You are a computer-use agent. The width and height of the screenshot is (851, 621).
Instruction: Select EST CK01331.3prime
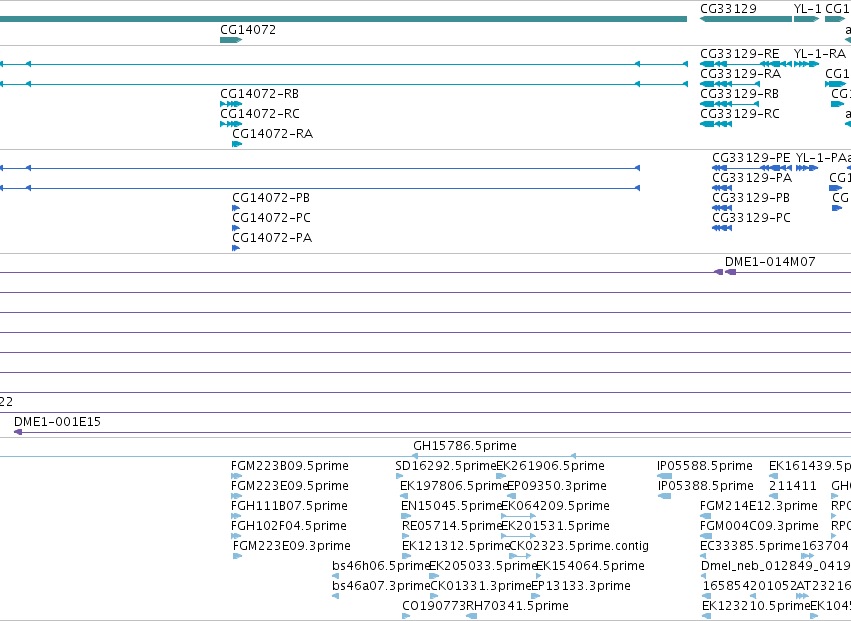pyautogui.click(x=480, y=586)
